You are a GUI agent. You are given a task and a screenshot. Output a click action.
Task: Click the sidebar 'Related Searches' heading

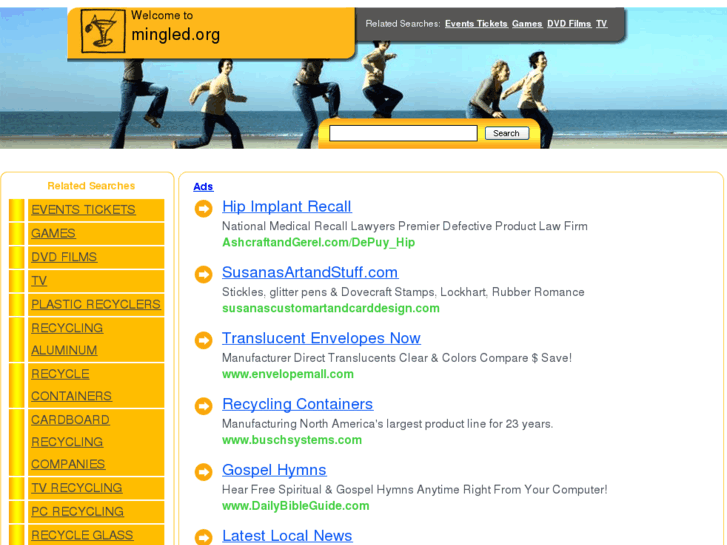coord(91,186)
